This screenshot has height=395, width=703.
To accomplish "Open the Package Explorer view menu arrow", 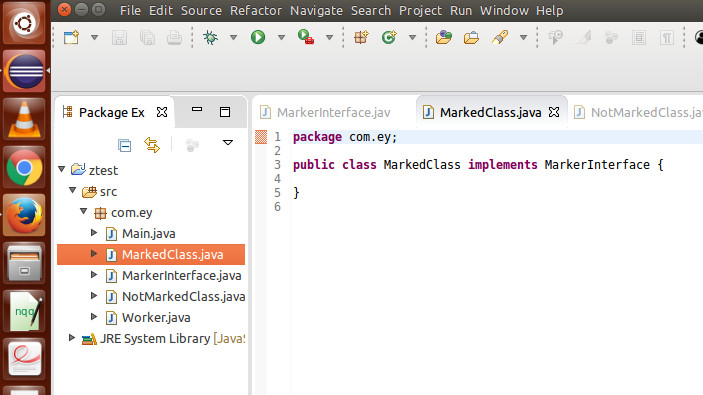I will click(x=228, y=143).
